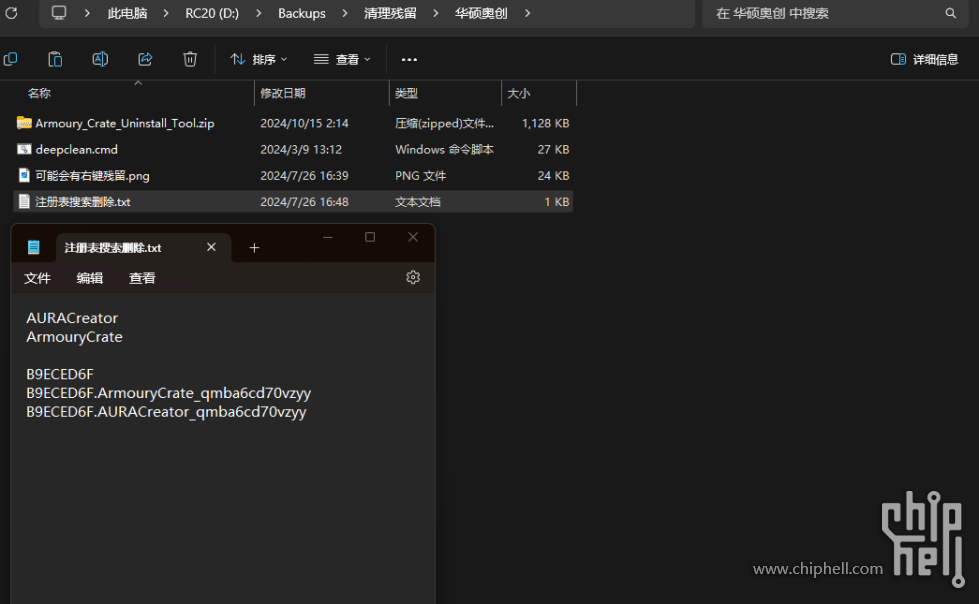Expand chevron after 华硕奥创 breadcrumb

(x=527, y=13)
